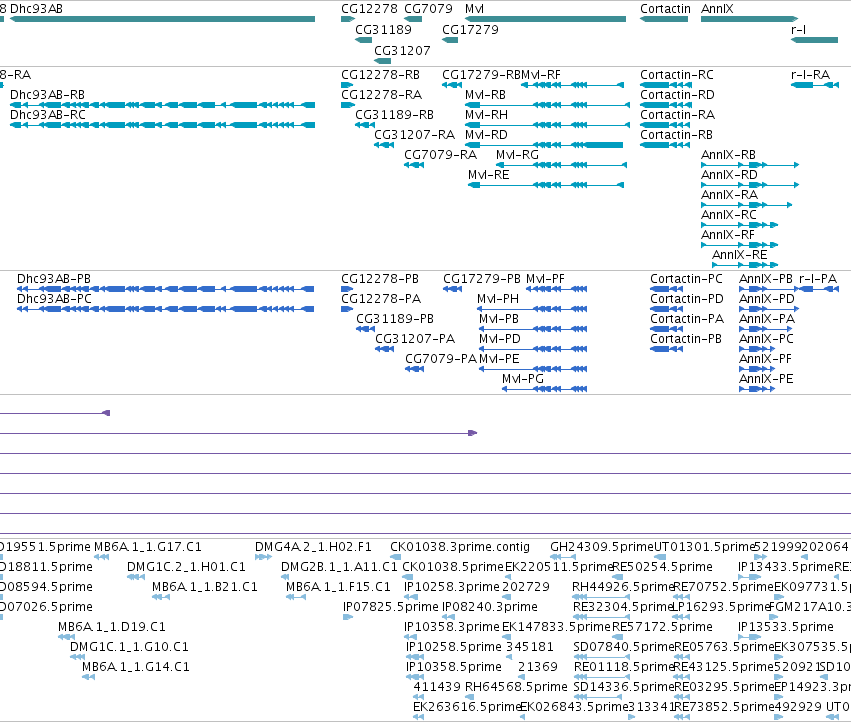
Task: Select the IP07825.5prime EST
Action: (348, 617)
